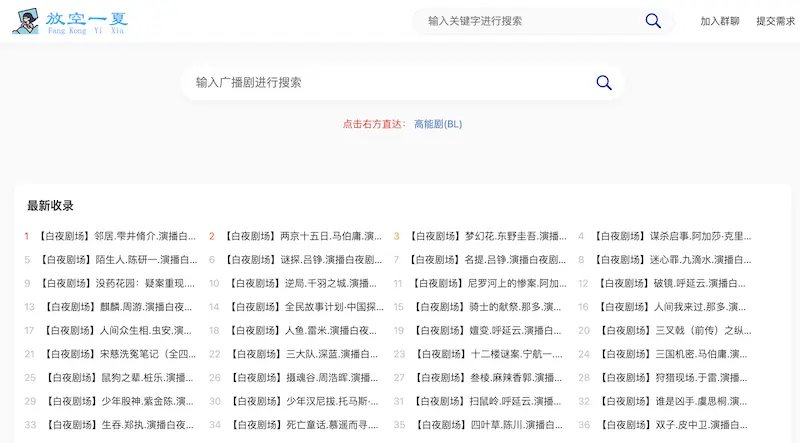Open entry 20 三叉戟（前传）
The width and height of the screenshot is (800, 443).
point(675,330)
